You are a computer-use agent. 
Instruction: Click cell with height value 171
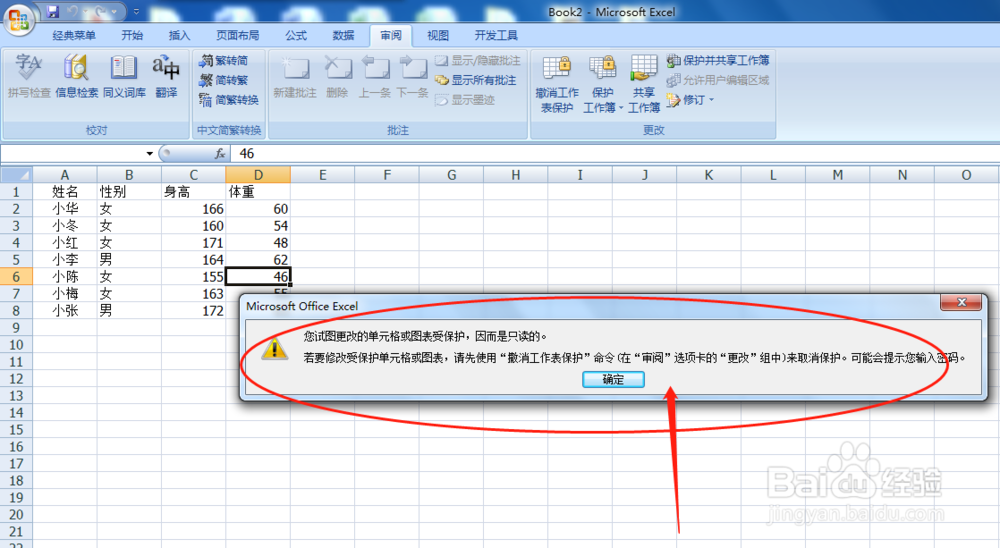coord(194,243)
